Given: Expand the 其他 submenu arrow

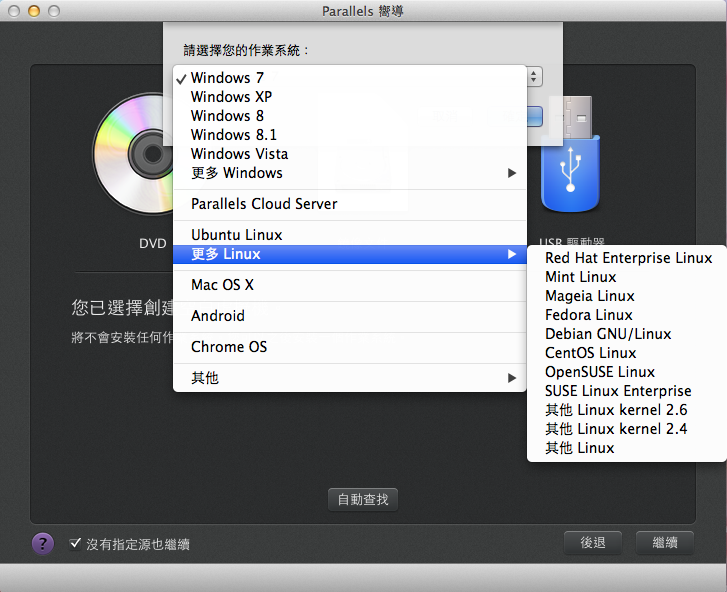Looking at the screenshot, I should point(511,378).
